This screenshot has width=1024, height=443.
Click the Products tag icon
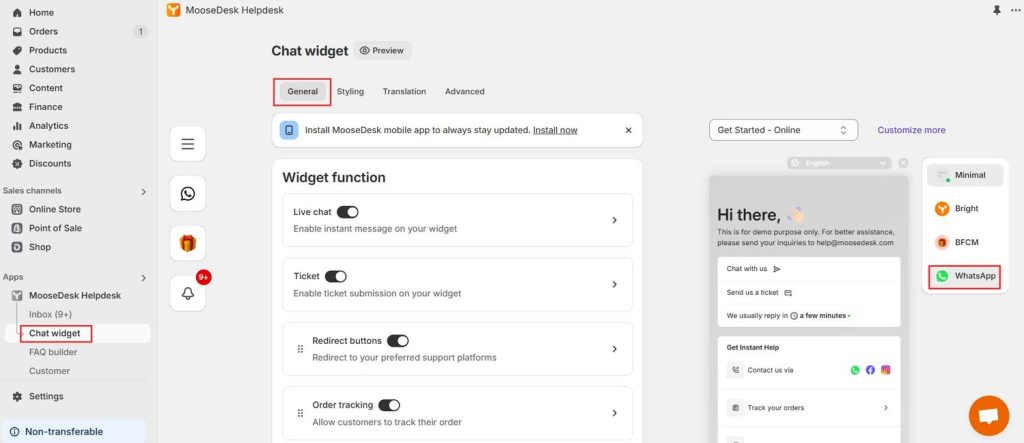point(17,50)
